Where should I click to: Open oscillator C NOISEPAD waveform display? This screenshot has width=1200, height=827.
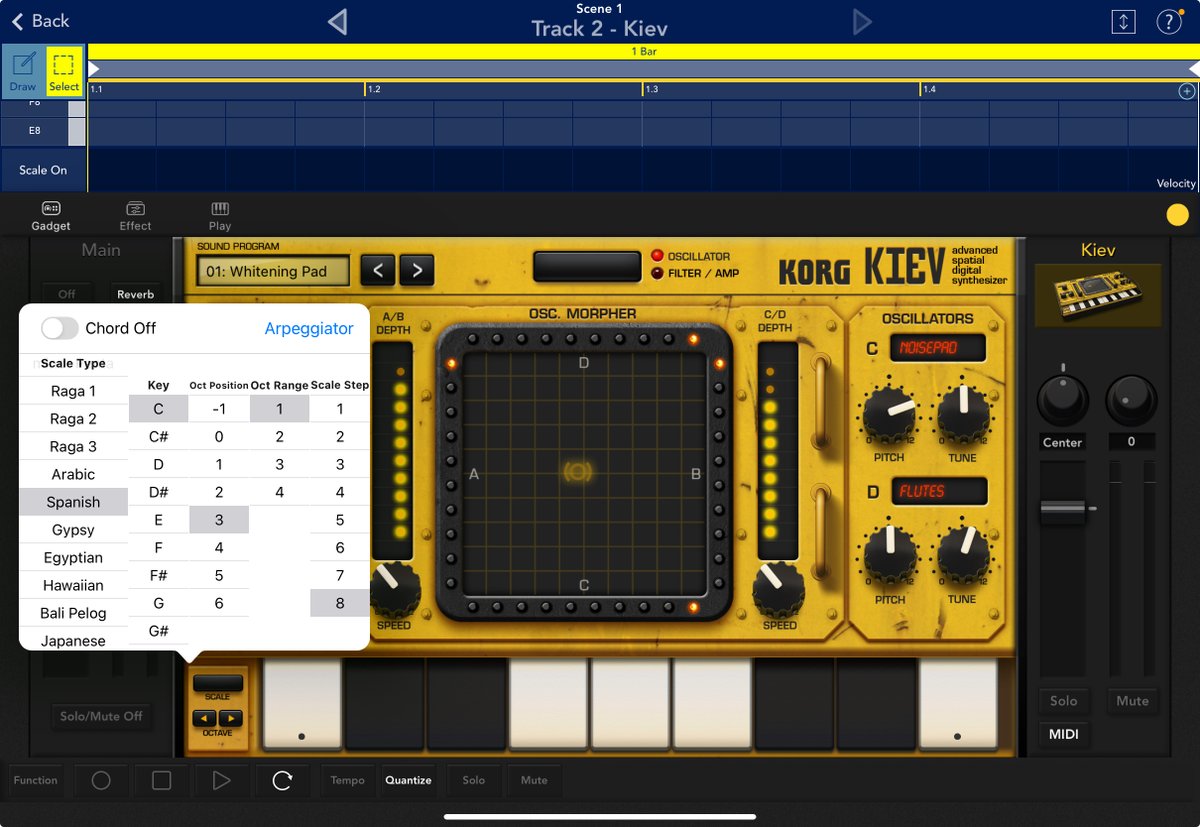pos(939,348)
